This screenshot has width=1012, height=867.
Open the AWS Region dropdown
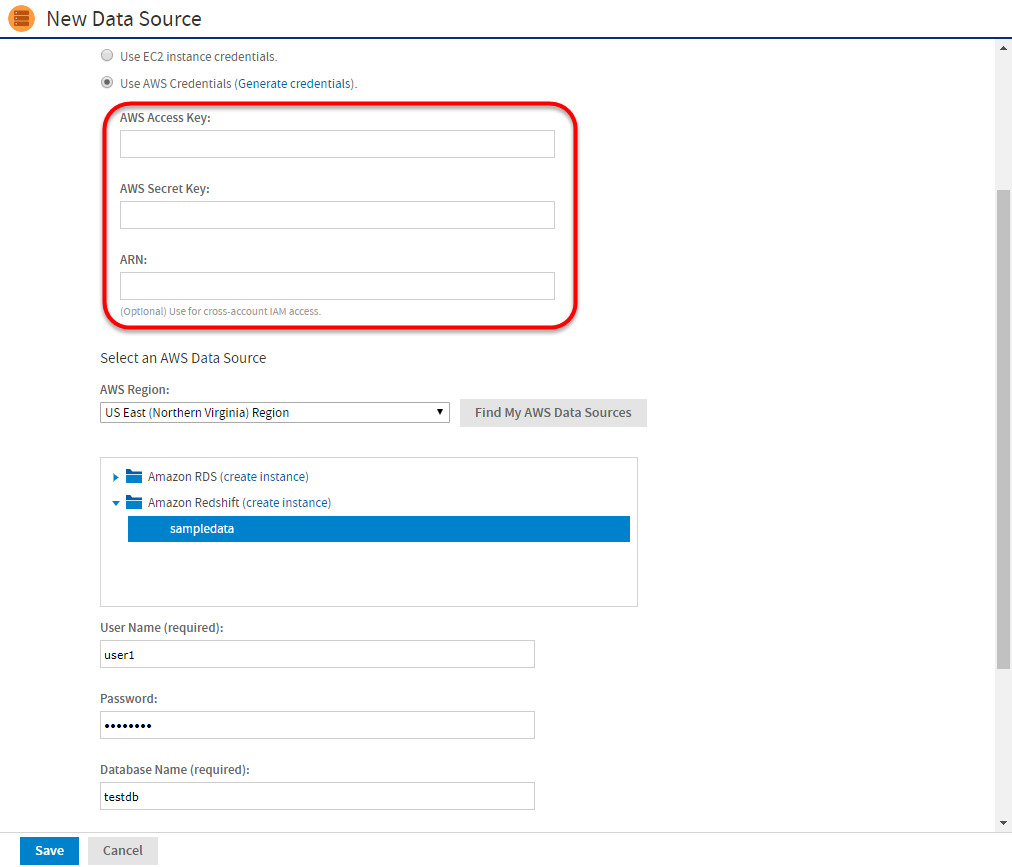275,413
